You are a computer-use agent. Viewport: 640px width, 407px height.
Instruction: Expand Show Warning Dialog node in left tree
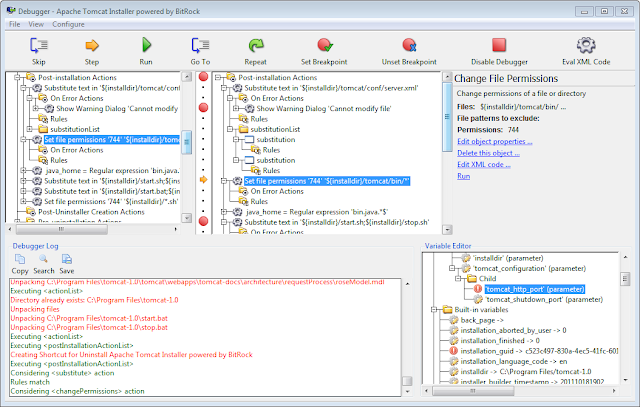(x=36, y=108)
